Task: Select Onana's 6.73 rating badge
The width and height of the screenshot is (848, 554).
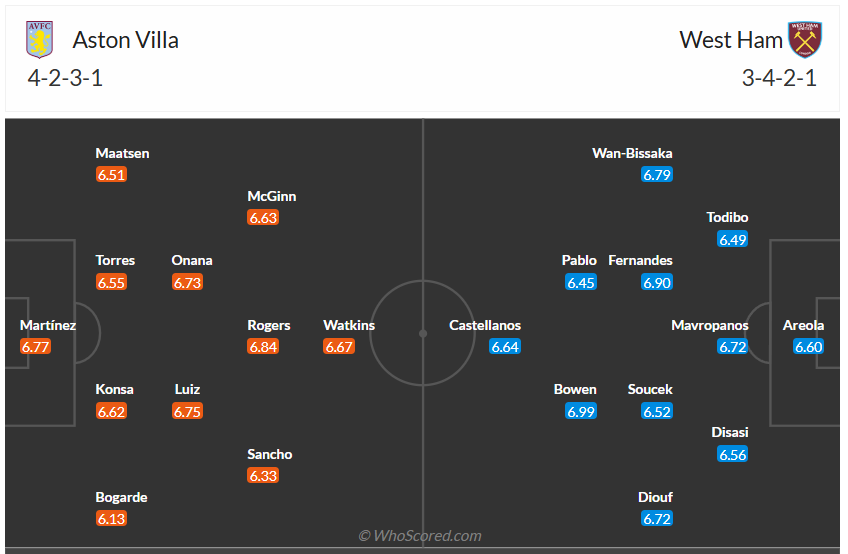Action: (x=187, y=282)
